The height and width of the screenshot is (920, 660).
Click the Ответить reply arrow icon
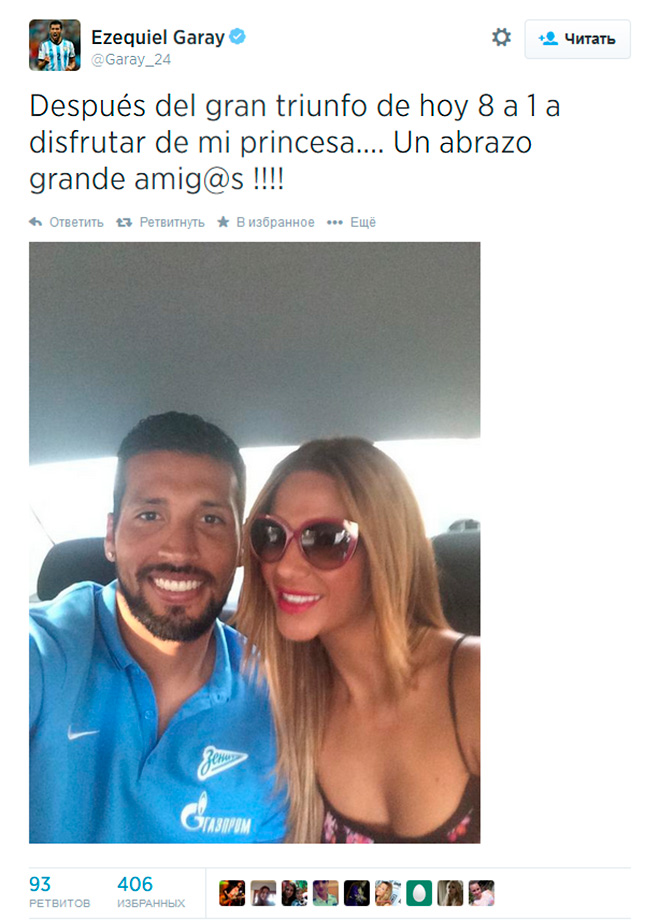pyautogui.click(x=36, y=222)
